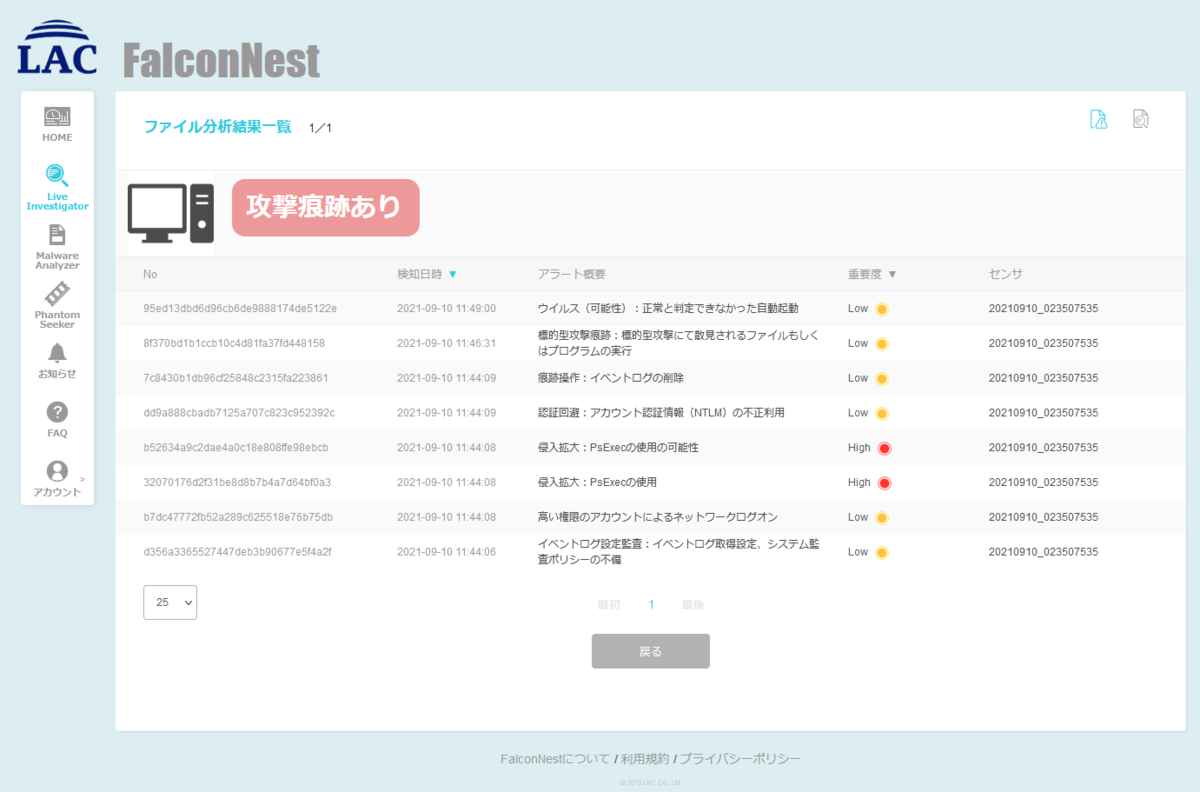Click the FalconNest title heading
Image resolution: width=1200 pixels, height=792 pixels.
click(221, 60)
